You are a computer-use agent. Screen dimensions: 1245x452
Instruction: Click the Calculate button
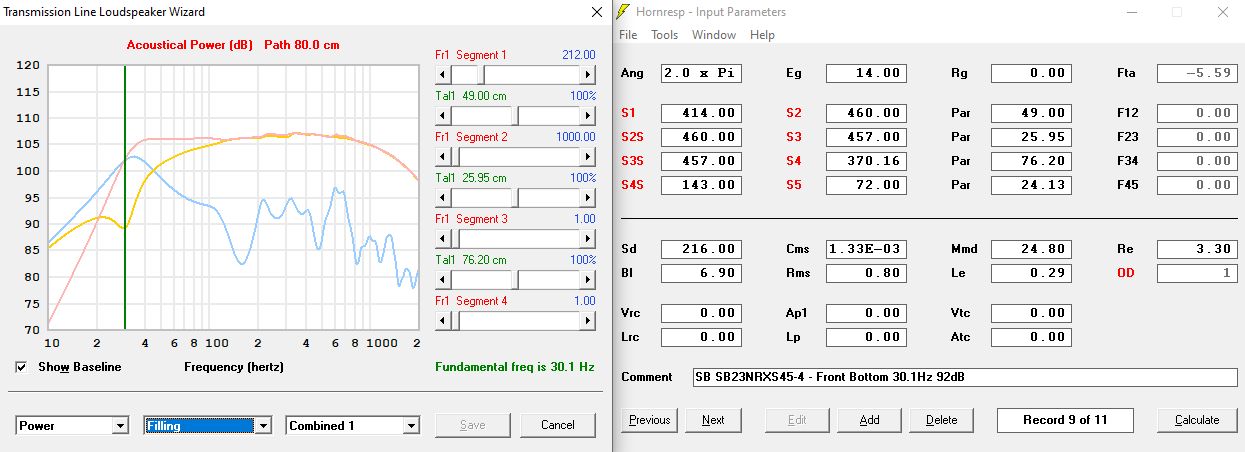[x=1197, y=420]
